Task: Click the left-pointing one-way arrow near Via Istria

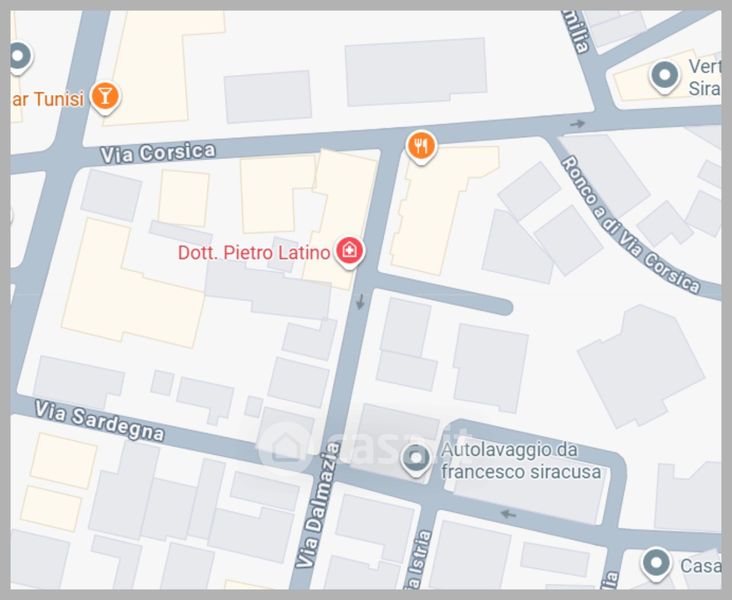Action: [x=508, y=515]
